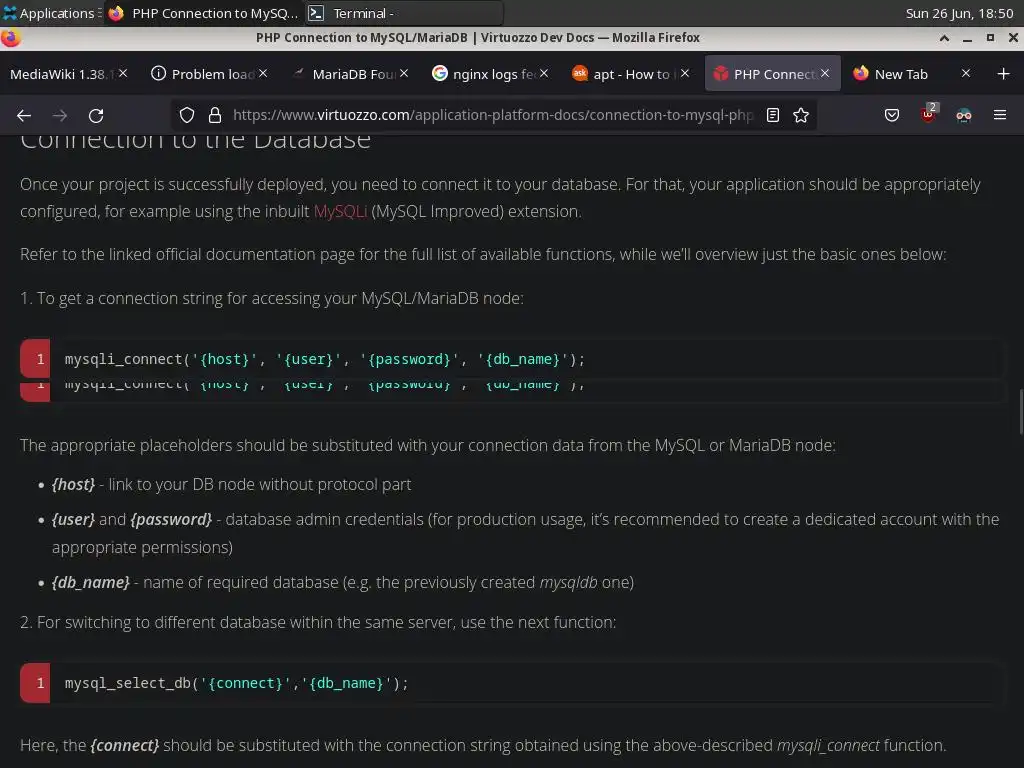Click the {db_name} bullet item text
This screenshot has width=1024, height=768.
(x=343, y=583)
